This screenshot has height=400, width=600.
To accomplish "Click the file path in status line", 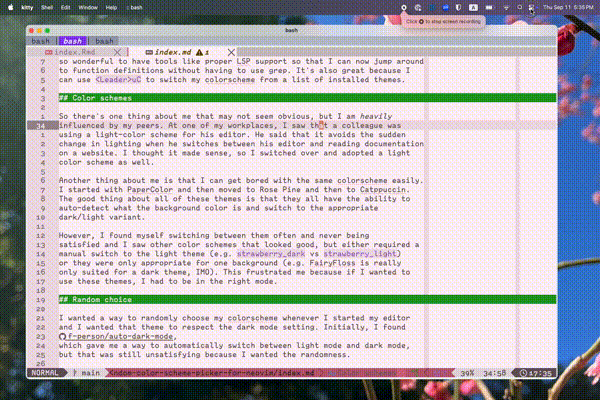I will click(x=212, y=373).
